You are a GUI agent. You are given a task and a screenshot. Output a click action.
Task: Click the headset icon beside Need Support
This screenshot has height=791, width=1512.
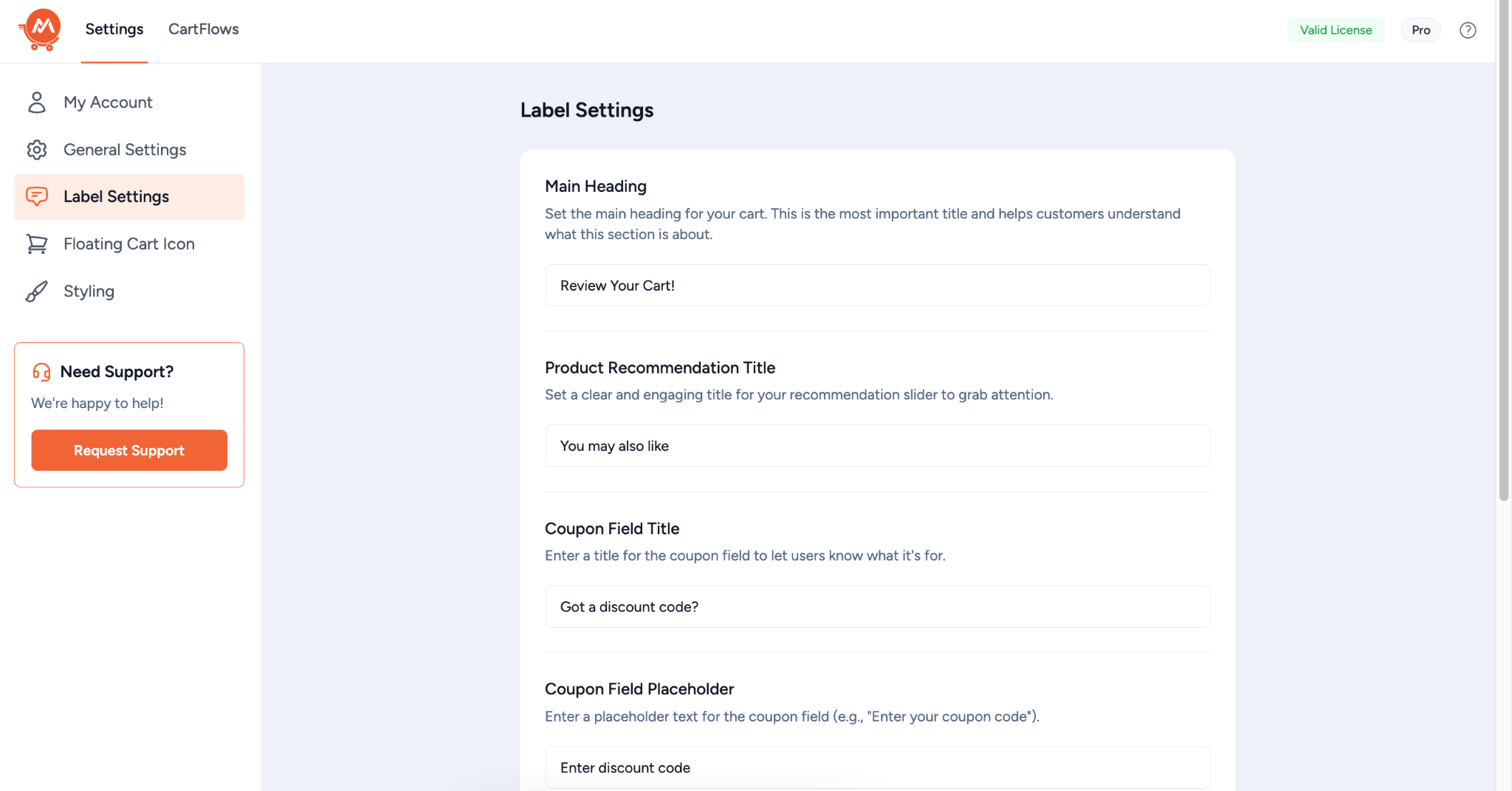(x=42, y=372)
